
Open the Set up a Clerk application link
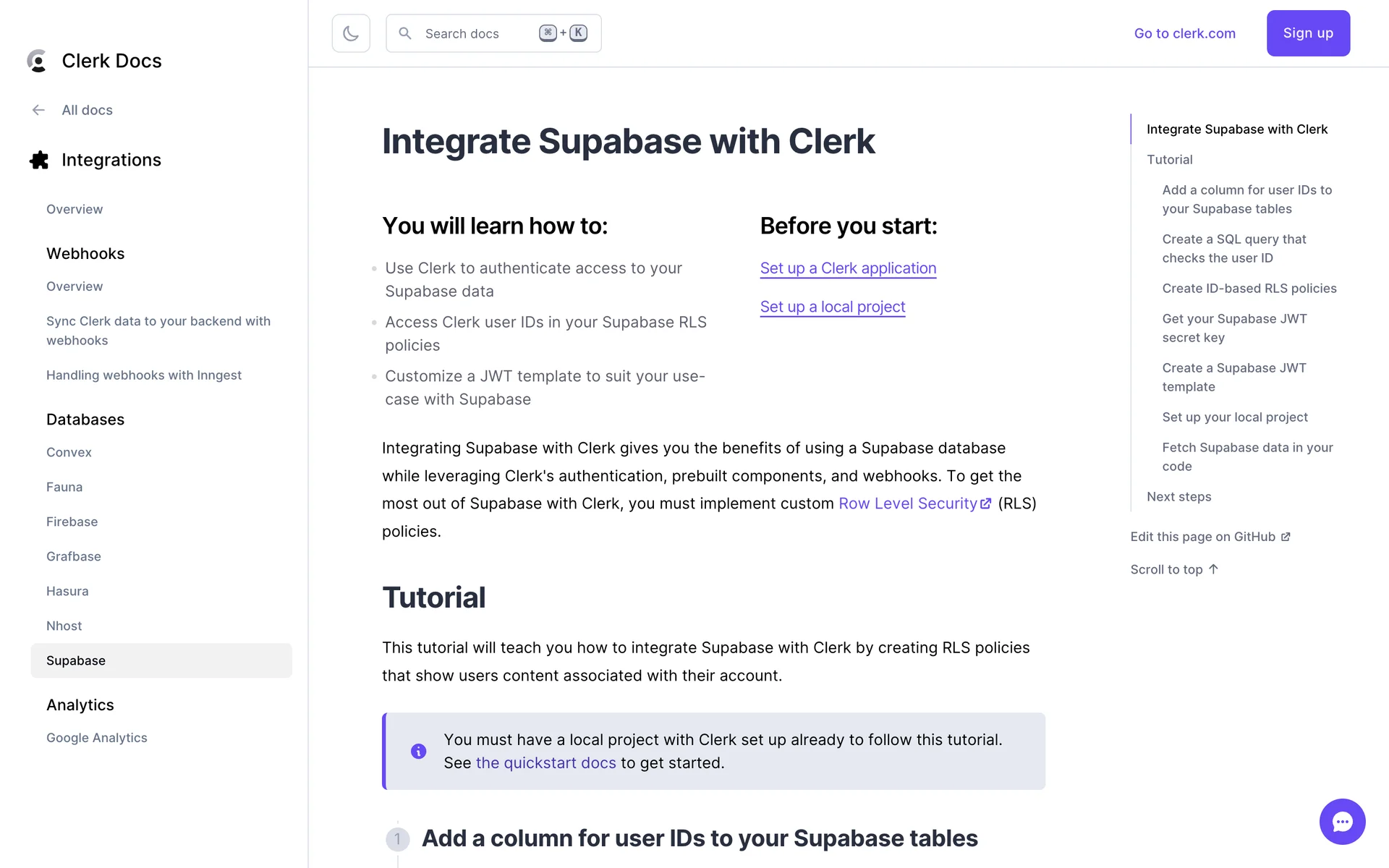(848, 268)
